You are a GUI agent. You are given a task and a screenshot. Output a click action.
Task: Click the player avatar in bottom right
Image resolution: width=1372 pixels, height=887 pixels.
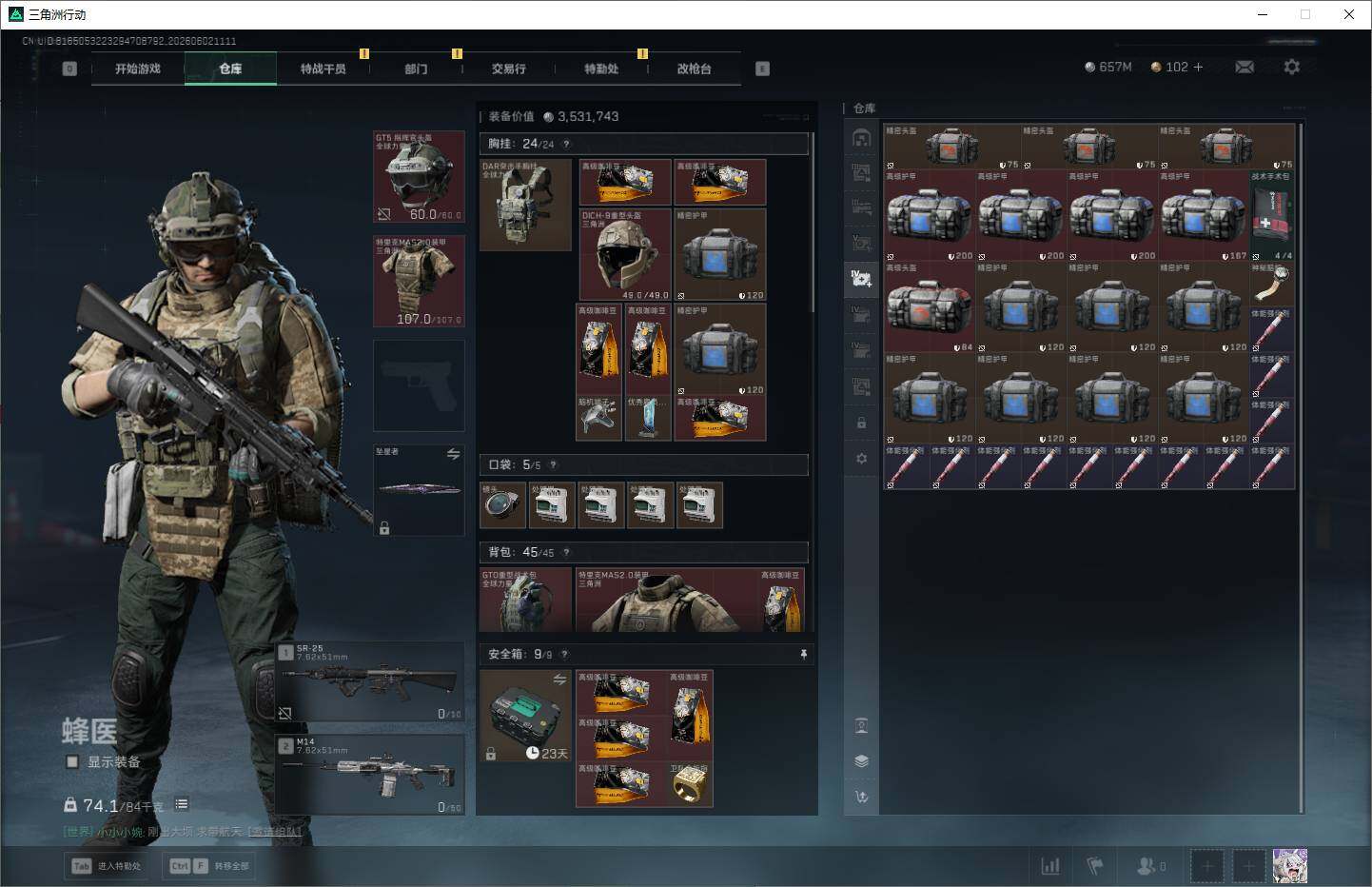(1290, 866)
